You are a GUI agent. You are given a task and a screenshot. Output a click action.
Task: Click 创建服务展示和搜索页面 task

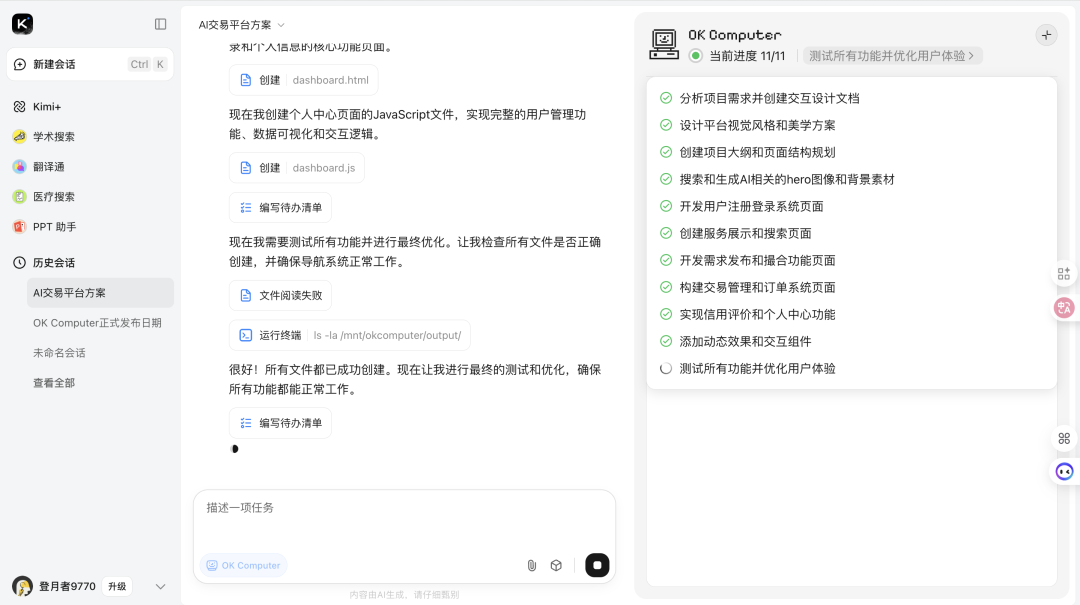coord(745,234)
